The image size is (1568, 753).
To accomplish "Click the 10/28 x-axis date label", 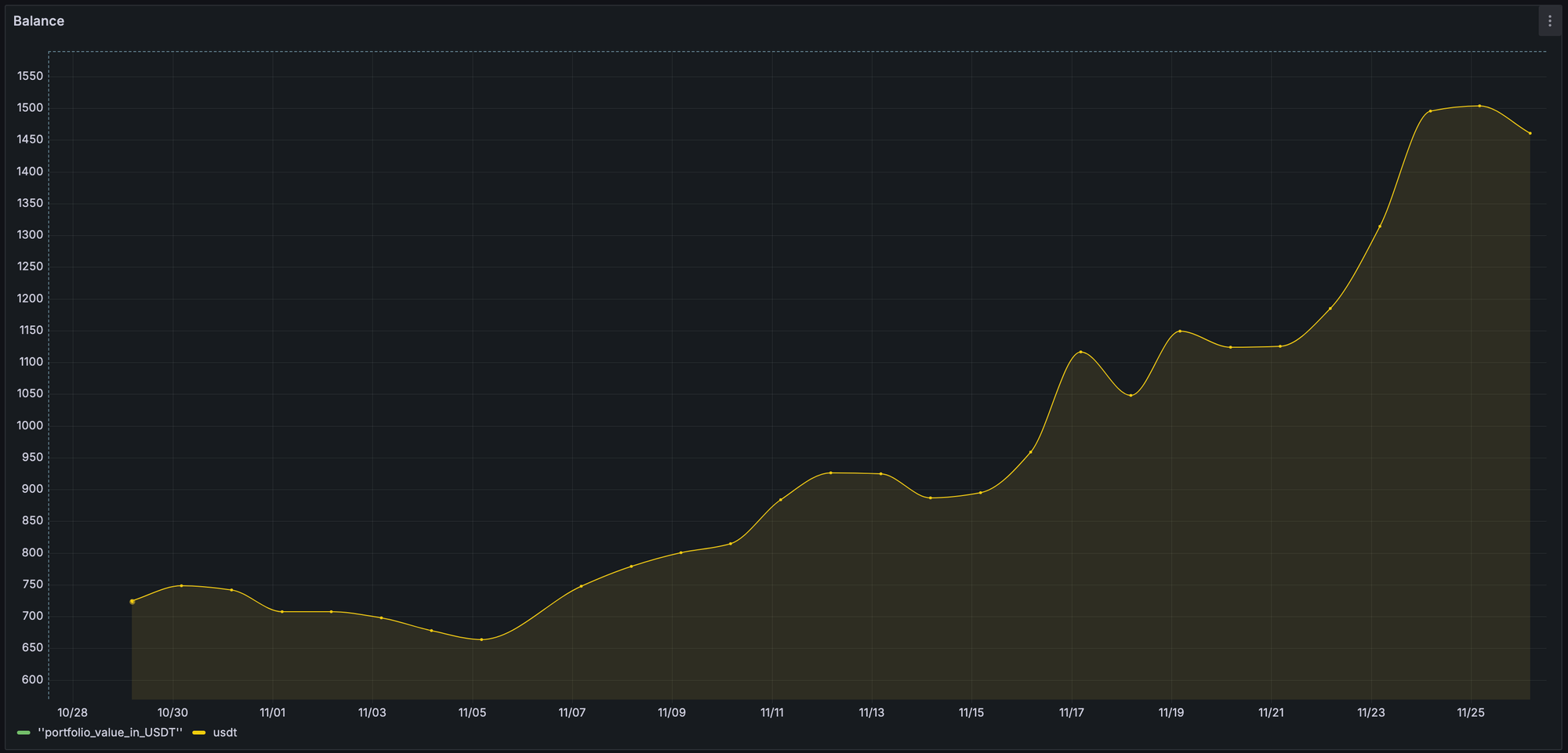I will 73,713.
